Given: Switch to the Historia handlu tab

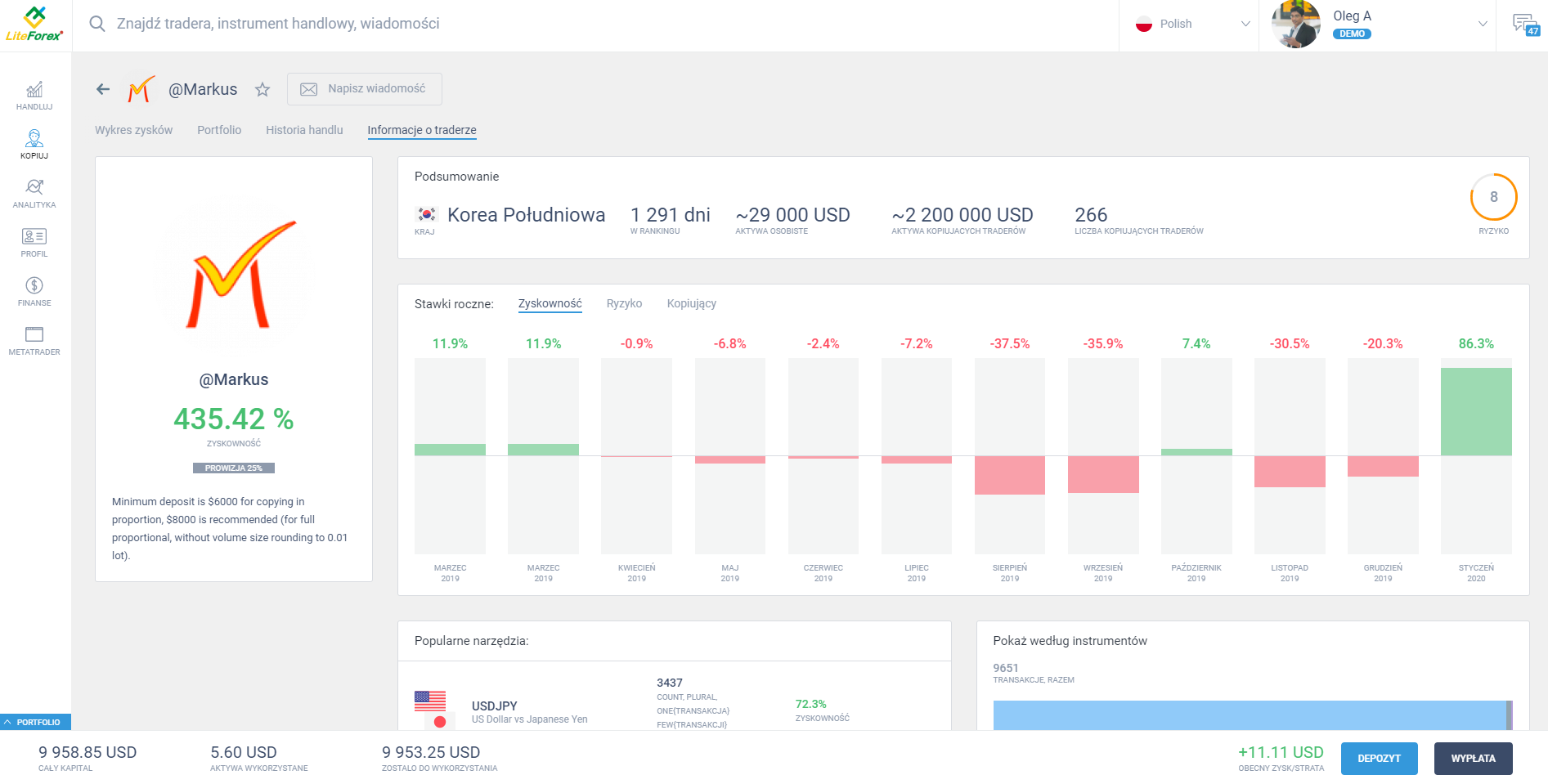Looking at the screenshot, I should (x=304, y=130).
